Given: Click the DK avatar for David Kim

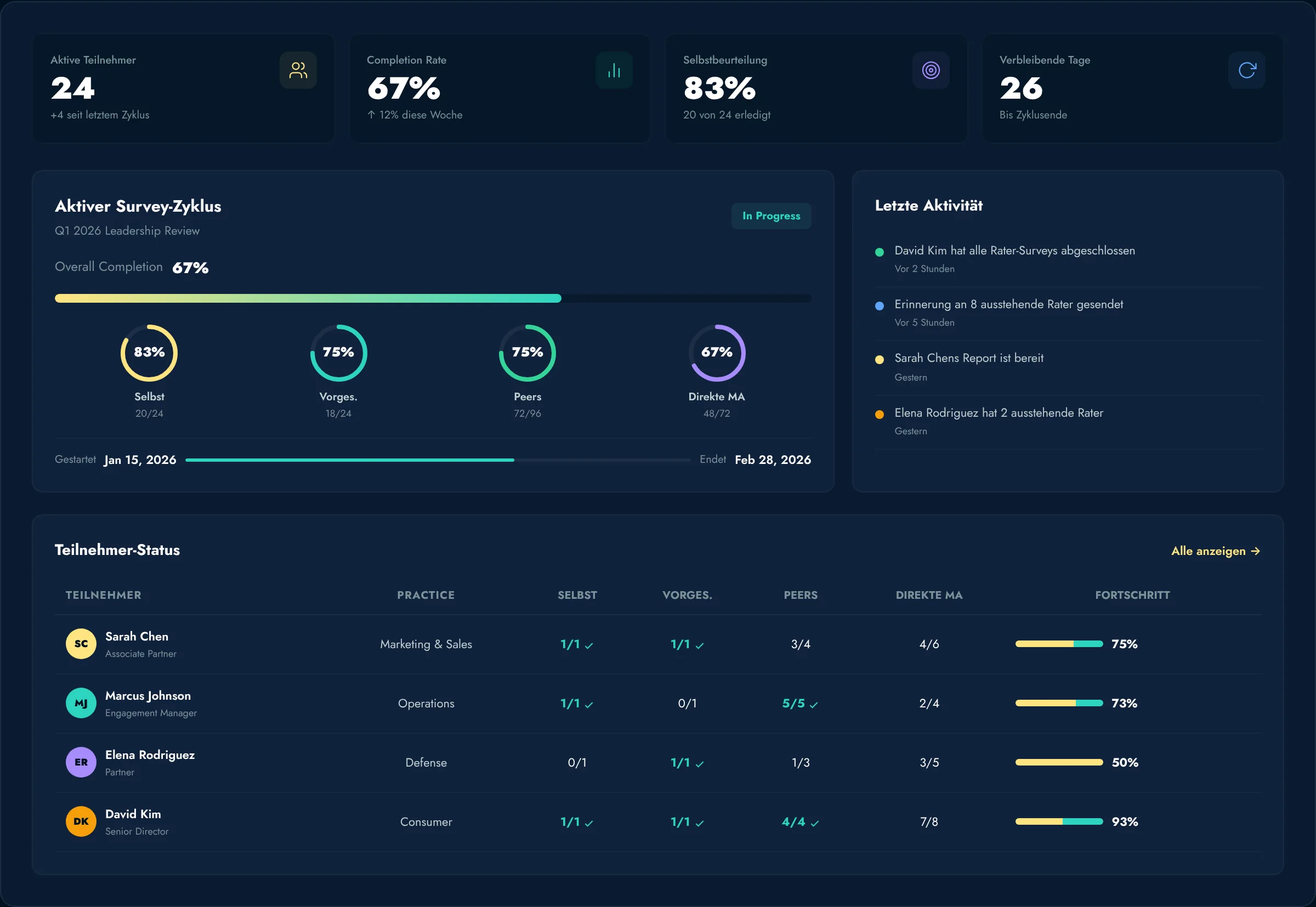Looking at the screenshot, I should (81, 821).
